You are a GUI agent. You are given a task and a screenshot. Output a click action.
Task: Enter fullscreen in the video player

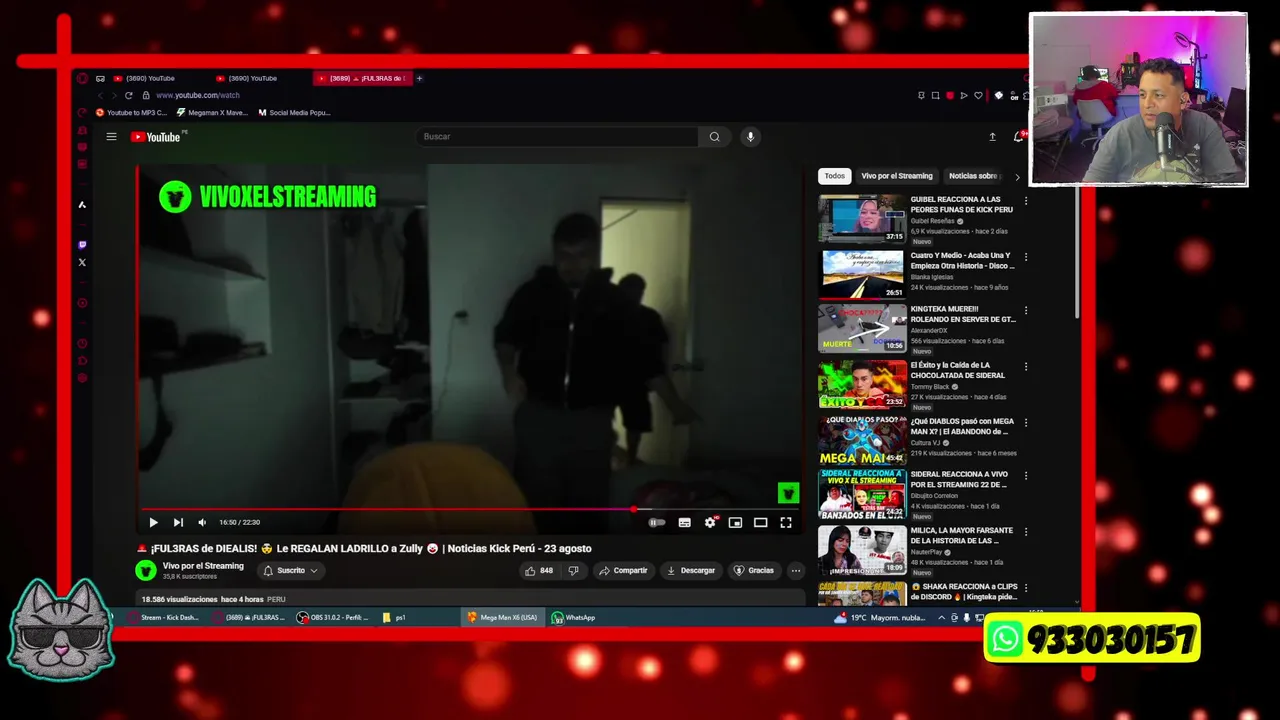pyautogui.click(x=786, y=522)
